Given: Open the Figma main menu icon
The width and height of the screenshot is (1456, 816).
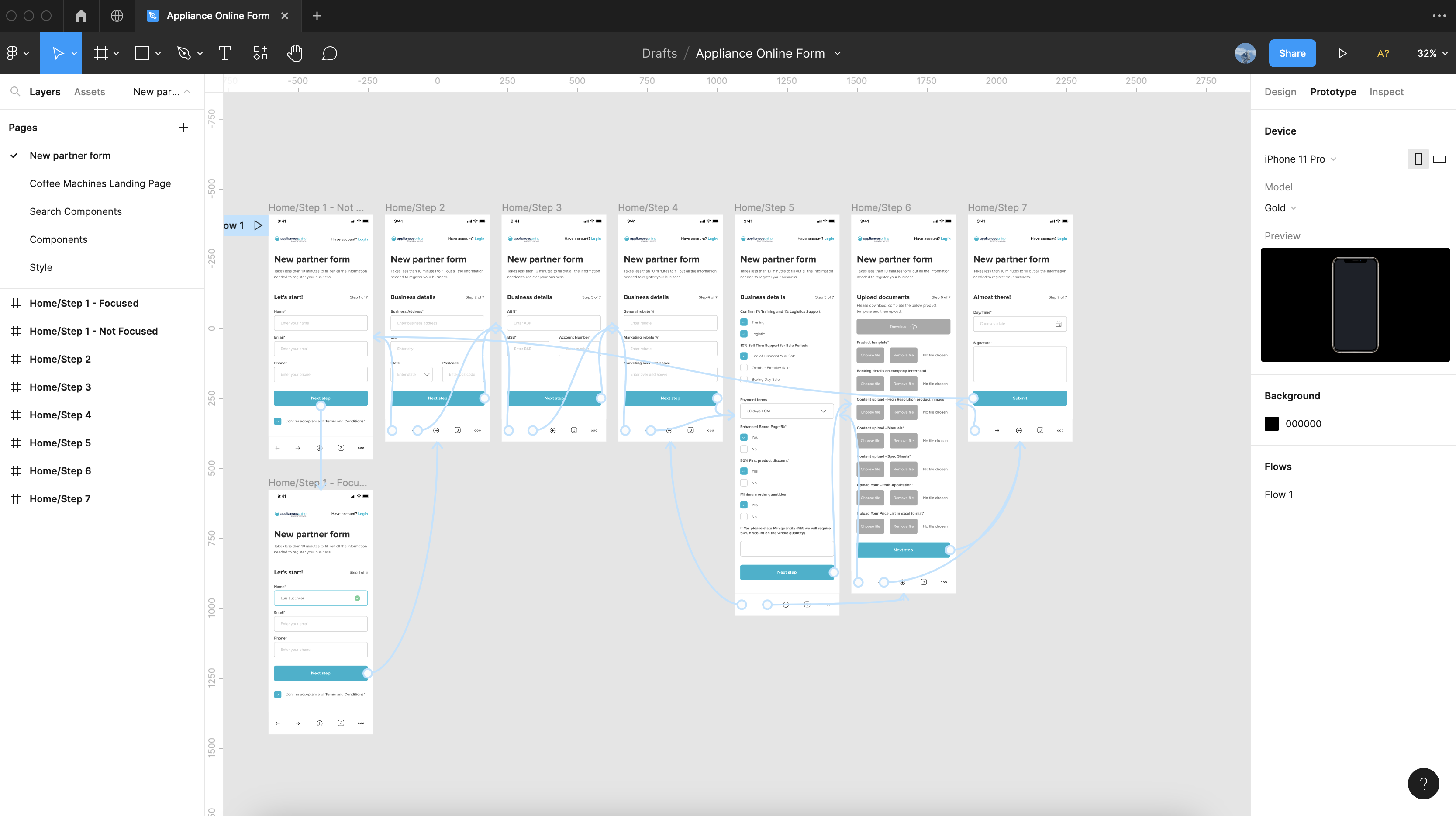Looking at the screenshot, I should point(12,53).
